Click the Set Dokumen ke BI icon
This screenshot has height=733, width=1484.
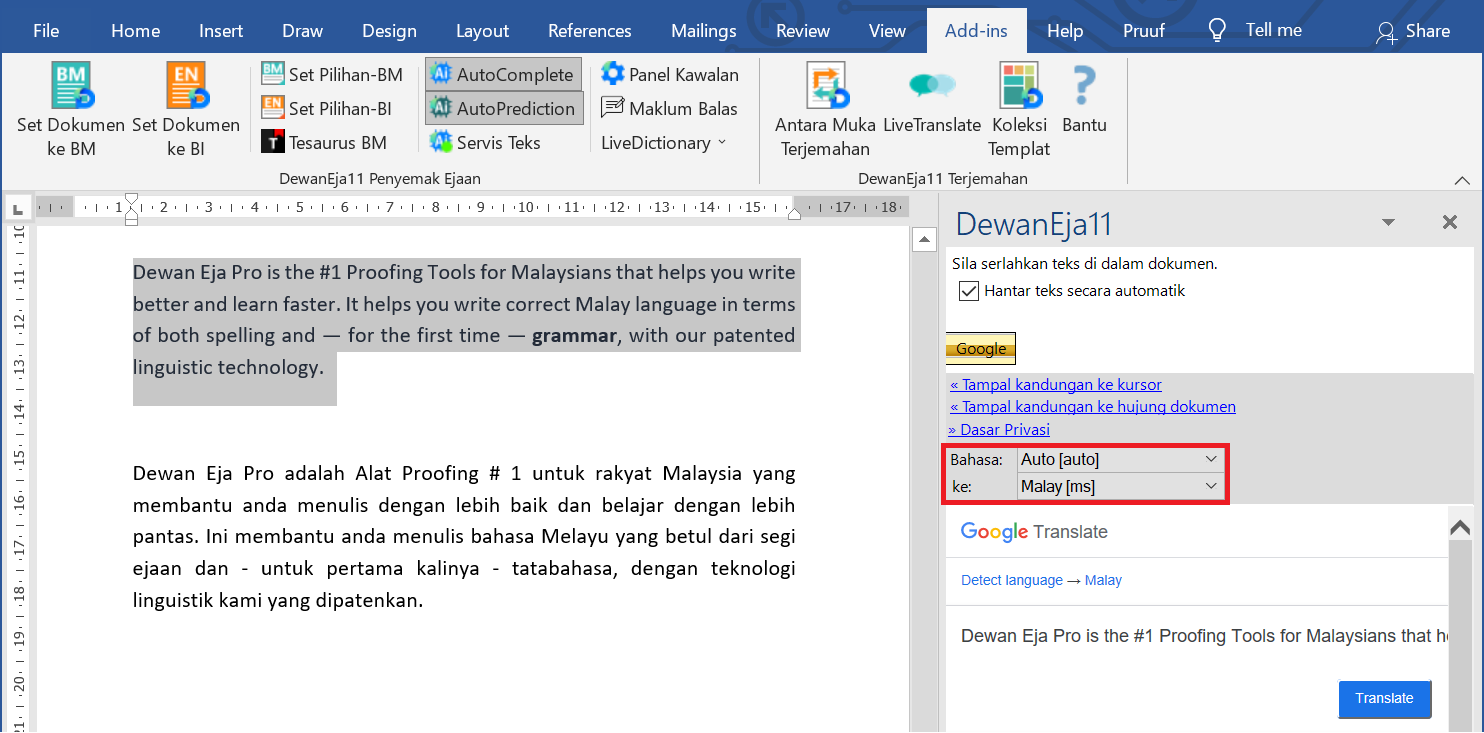[186, 87]
